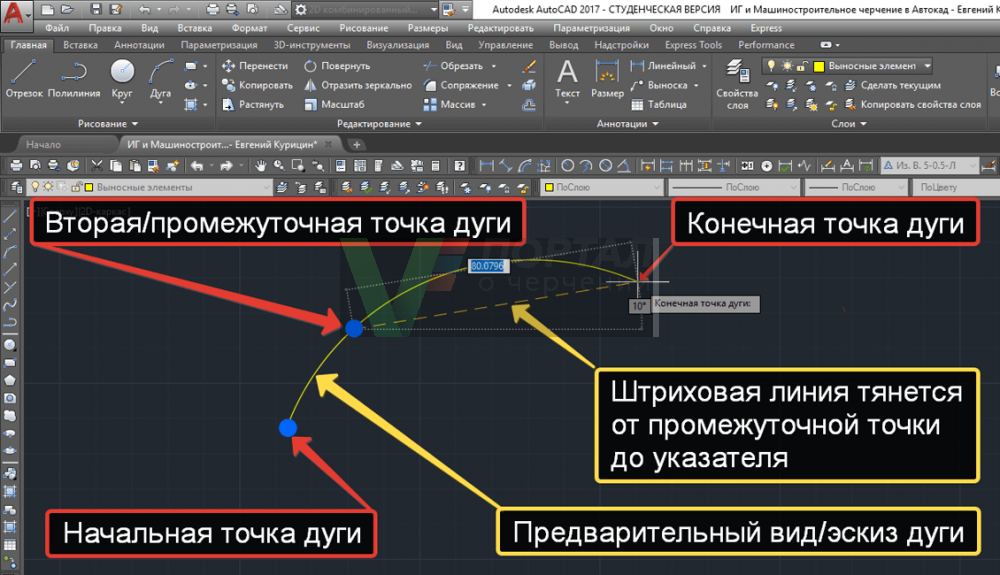Add new drawing tab with plus button

click(x=357, y=145)
